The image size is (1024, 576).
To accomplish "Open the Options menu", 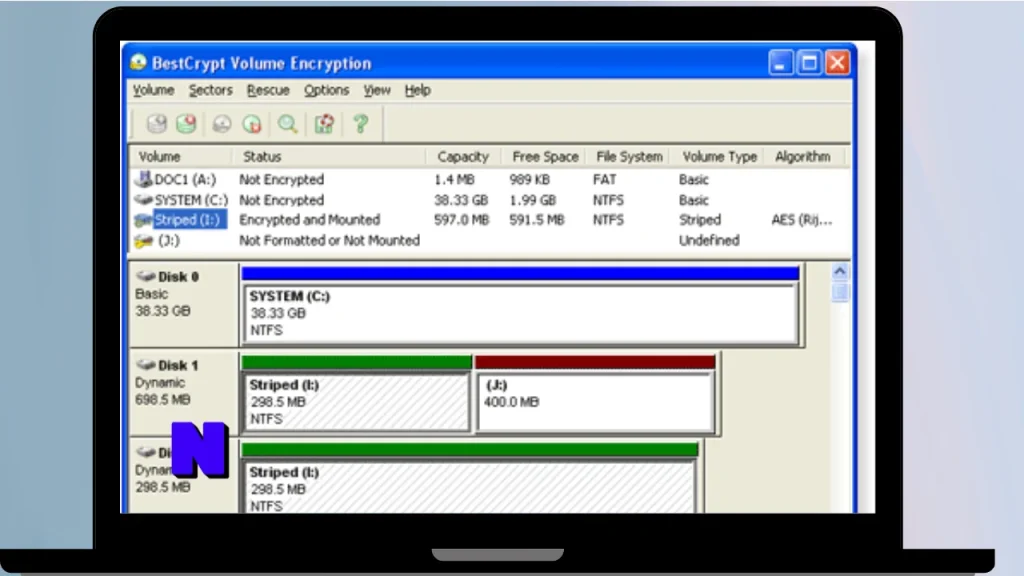I will (326, 90).
